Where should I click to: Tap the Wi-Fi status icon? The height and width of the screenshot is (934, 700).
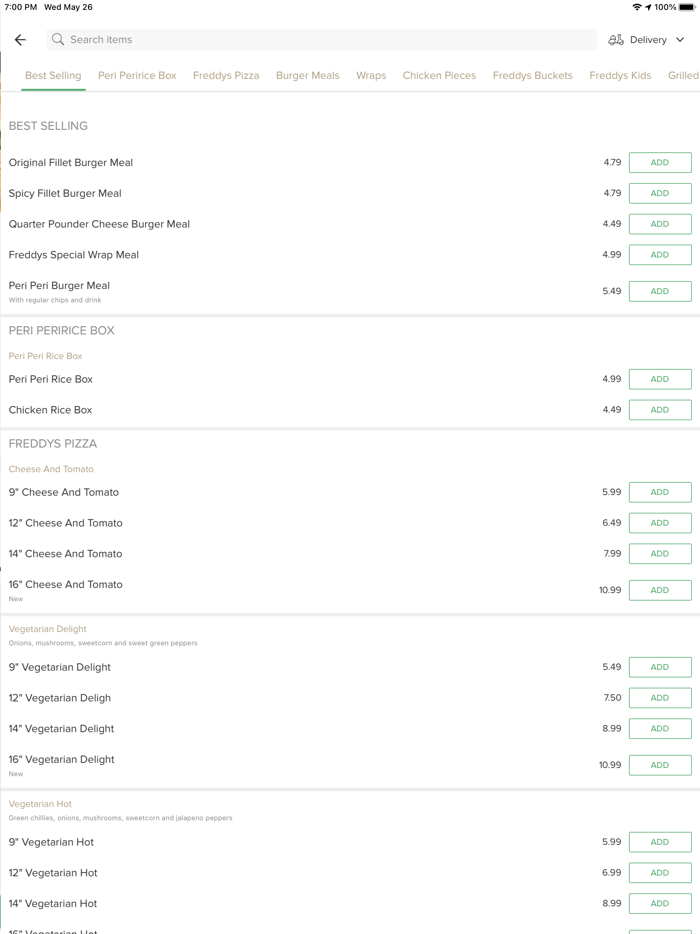tap(637, 7)
